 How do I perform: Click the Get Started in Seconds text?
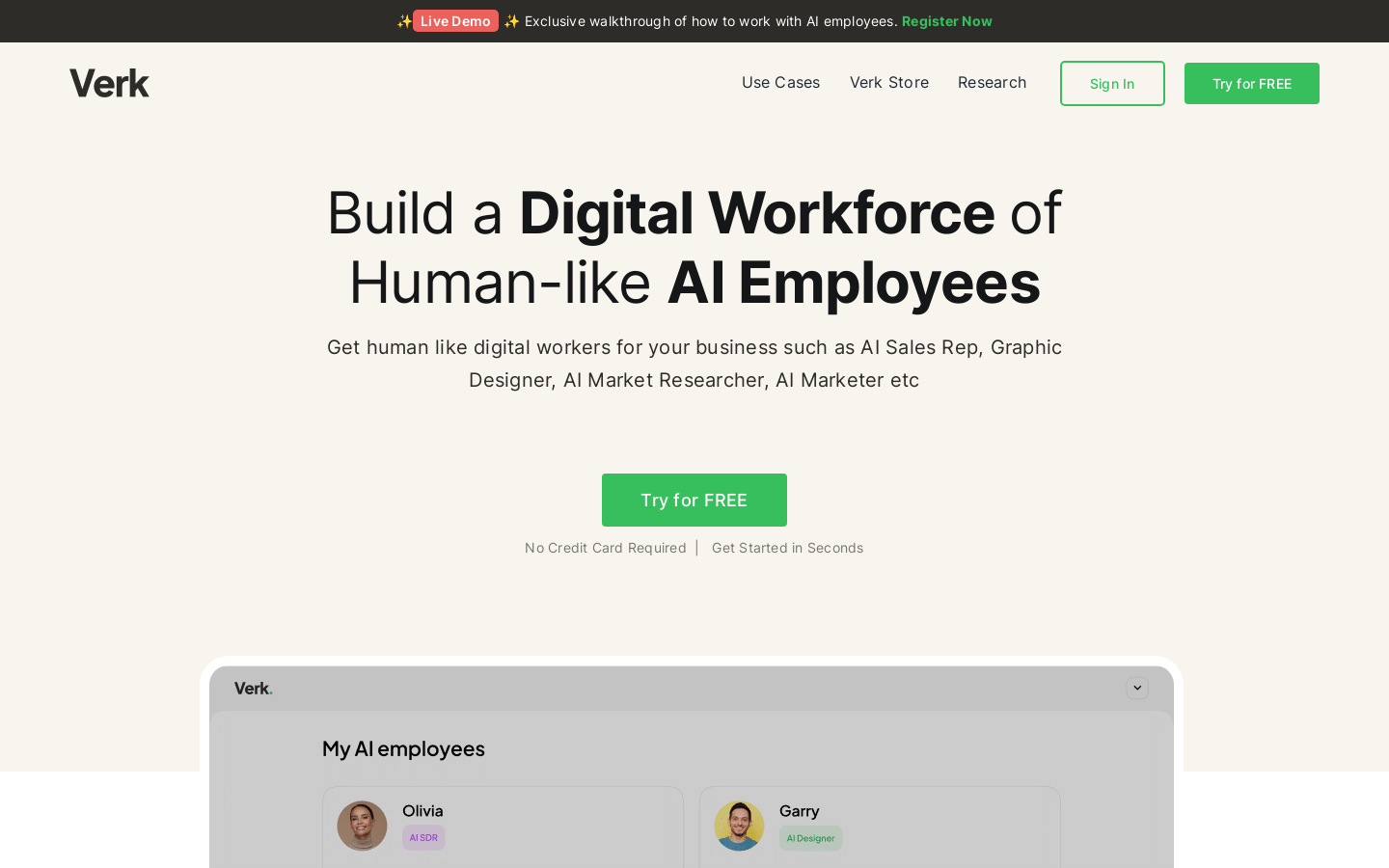pyautogui.click(x=788, y=548)
